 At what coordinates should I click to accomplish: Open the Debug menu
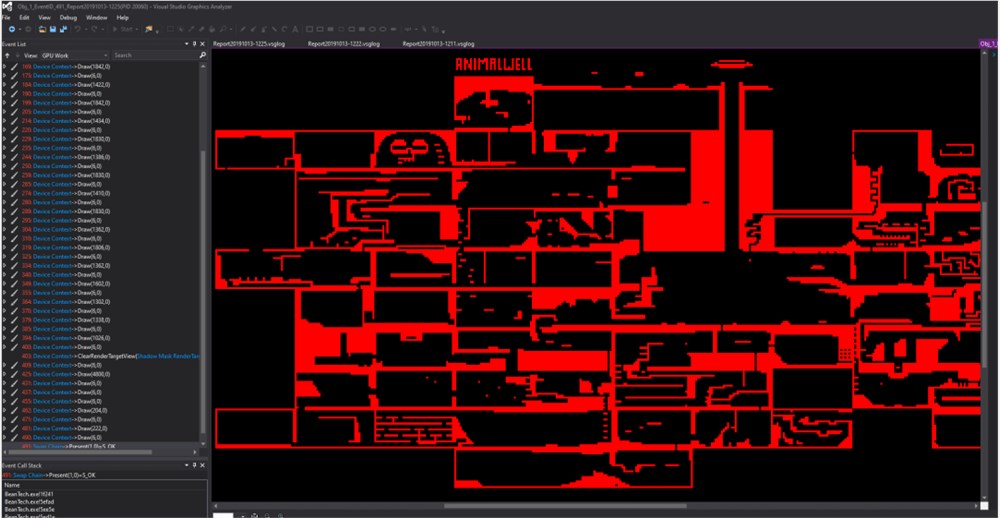68,18
